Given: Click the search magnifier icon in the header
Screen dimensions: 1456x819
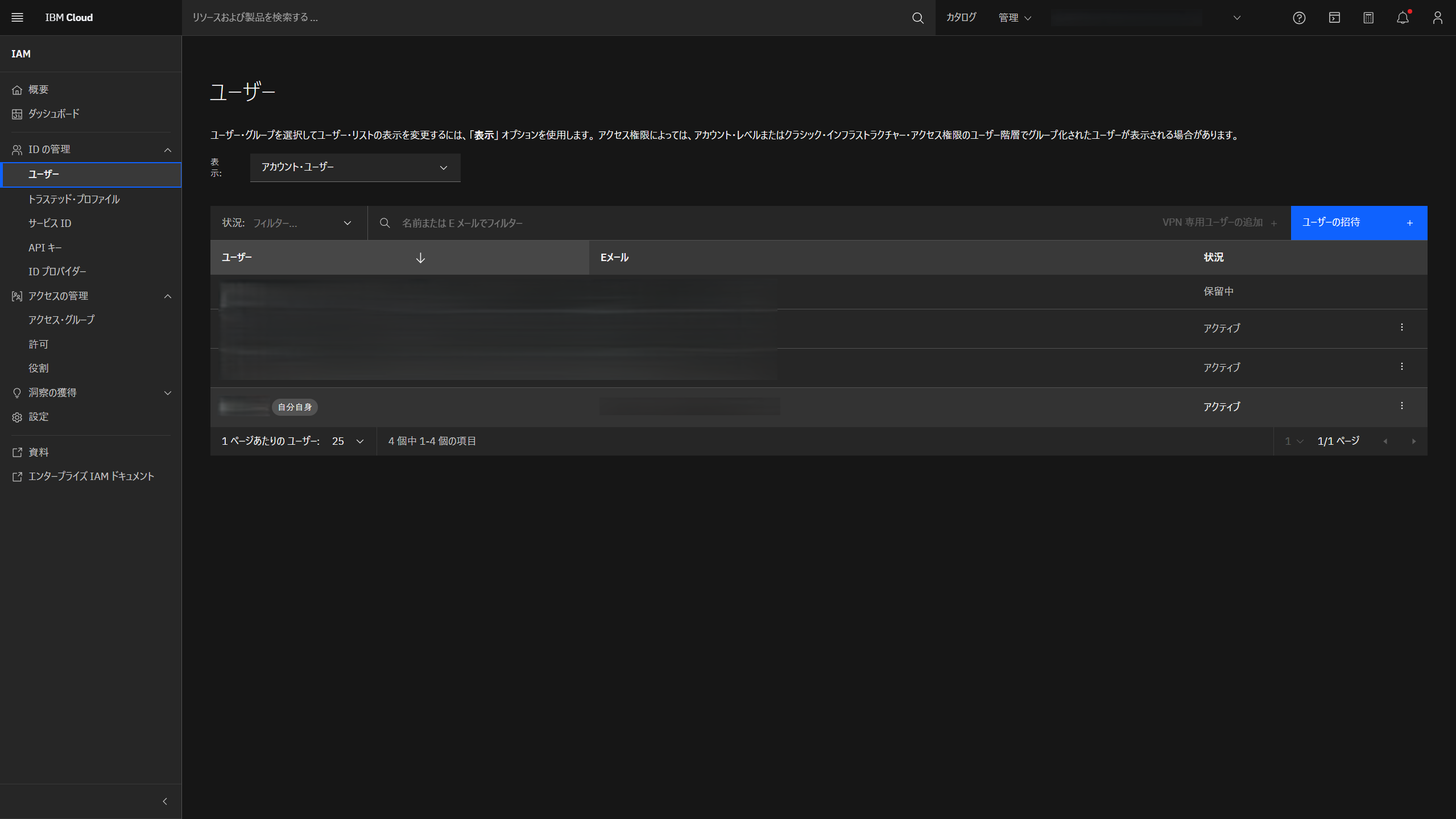Looking at the screenshot, I should coord(917,18).
